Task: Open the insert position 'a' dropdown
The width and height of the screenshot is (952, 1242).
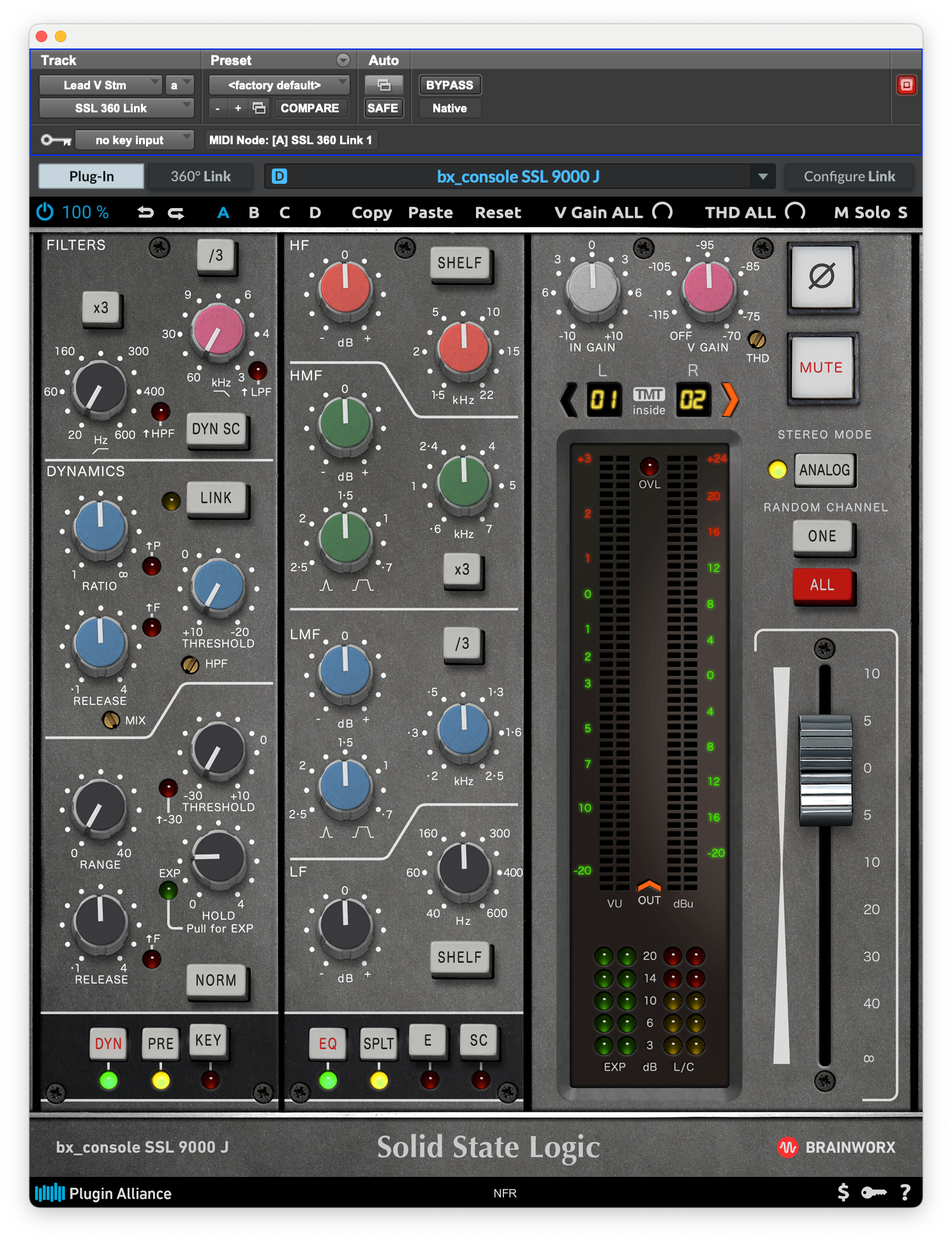Action: point(179,85)
